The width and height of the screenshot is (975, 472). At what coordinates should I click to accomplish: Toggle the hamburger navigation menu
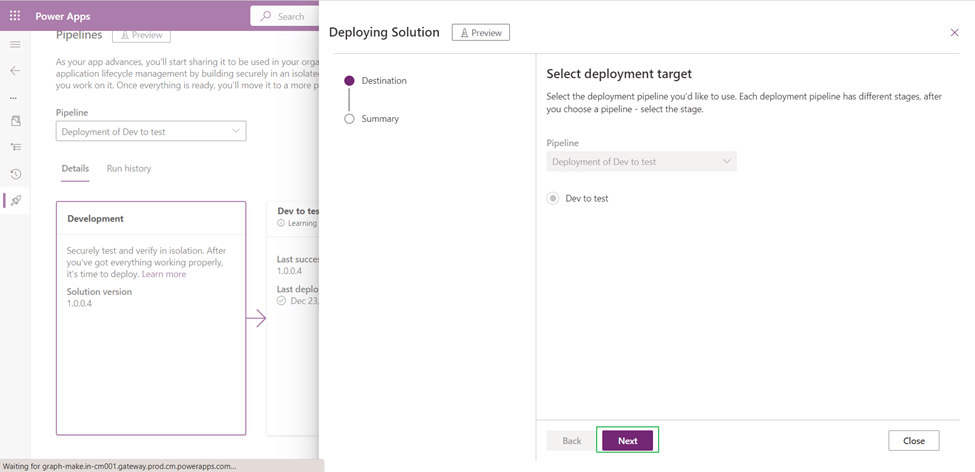click(x=15, y=45)
